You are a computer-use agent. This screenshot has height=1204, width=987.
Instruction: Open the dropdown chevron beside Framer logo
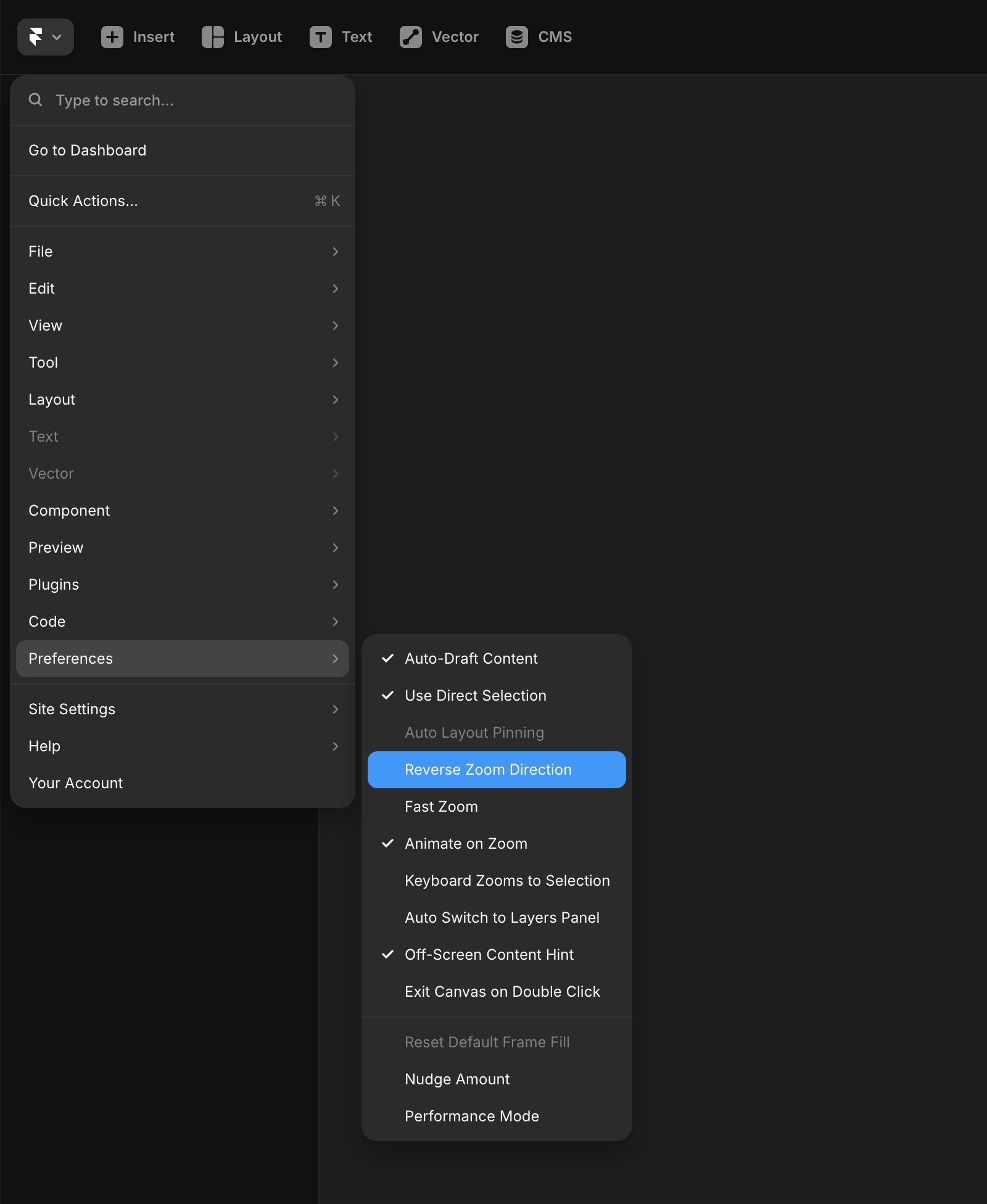[57, 38]
